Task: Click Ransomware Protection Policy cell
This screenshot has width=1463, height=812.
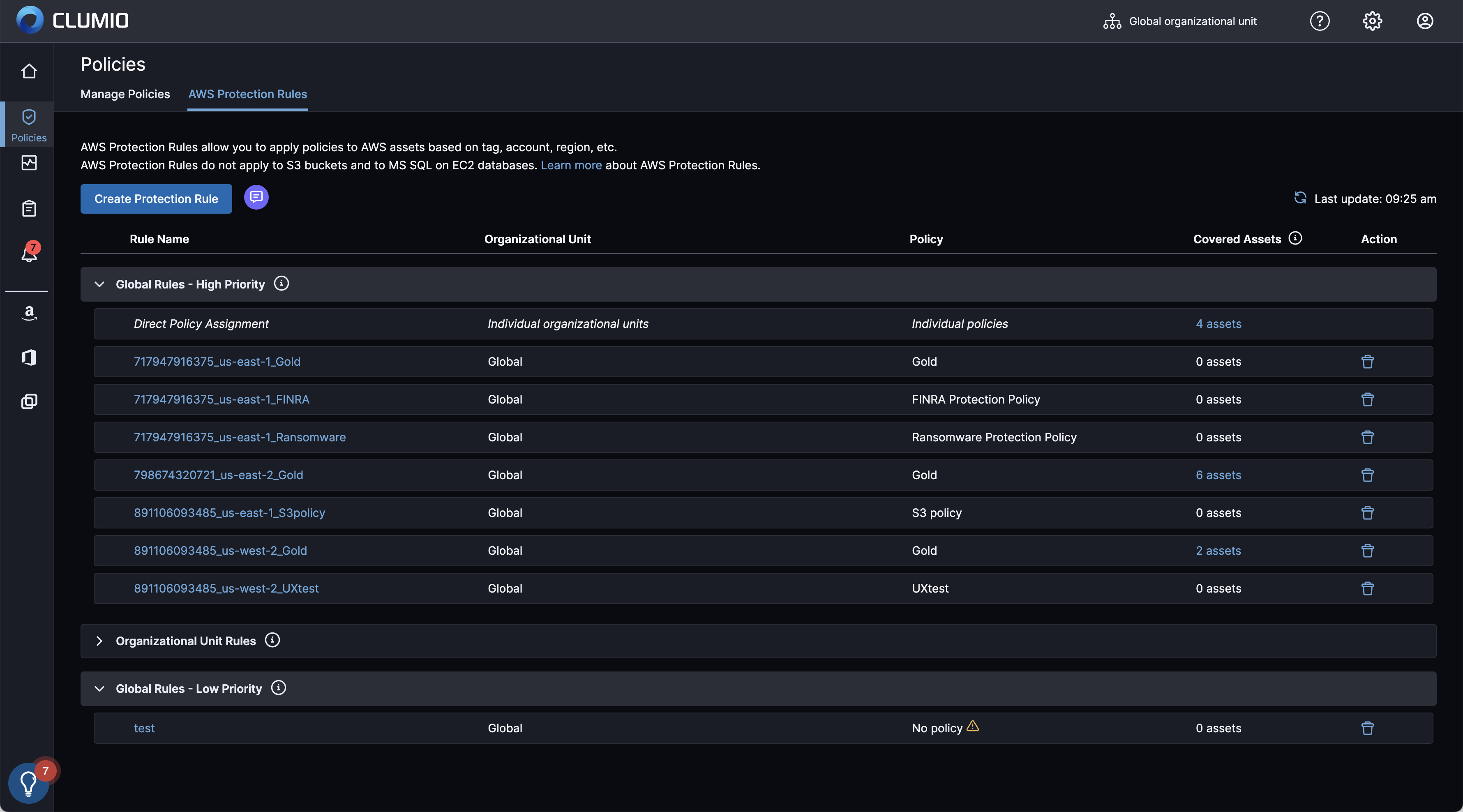Action: point(994,437)
